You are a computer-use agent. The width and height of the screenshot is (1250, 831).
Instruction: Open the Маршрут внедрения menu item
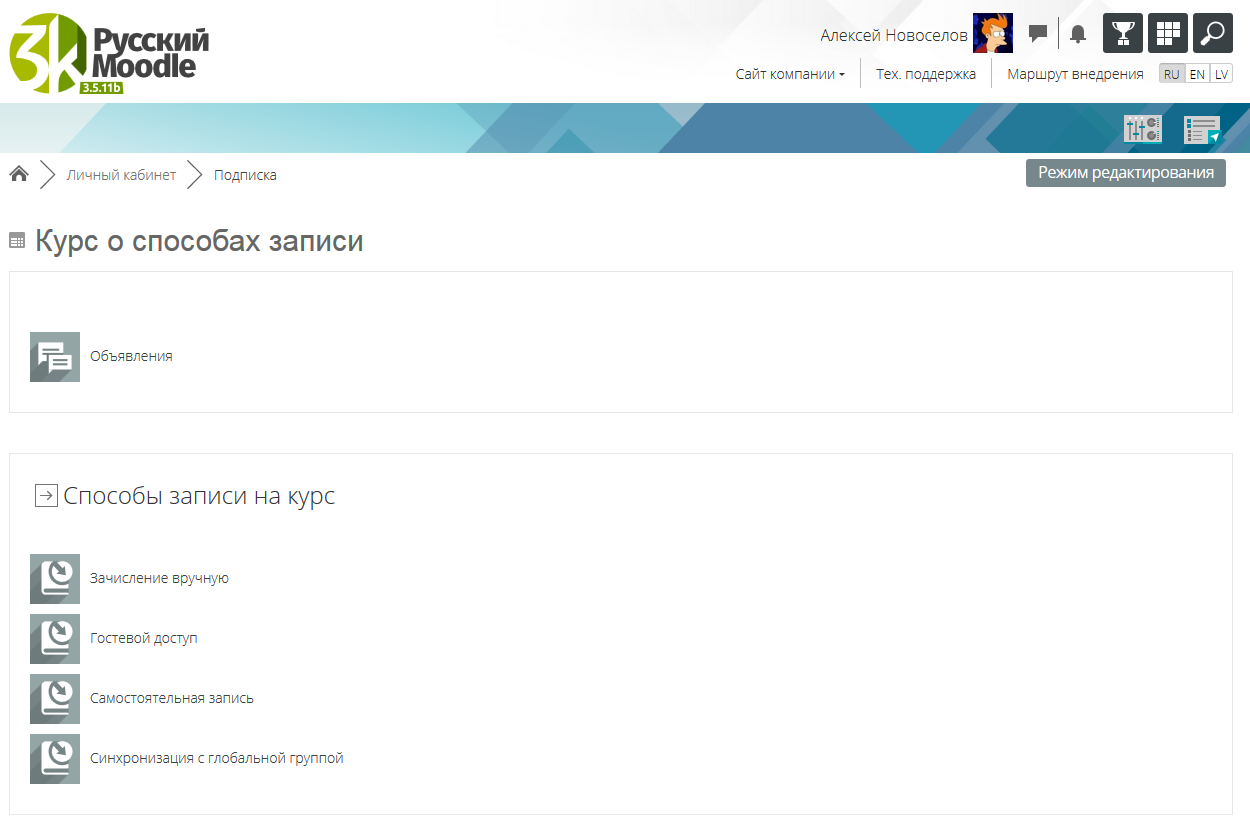pyautogui.click(x=1075, y=74)
